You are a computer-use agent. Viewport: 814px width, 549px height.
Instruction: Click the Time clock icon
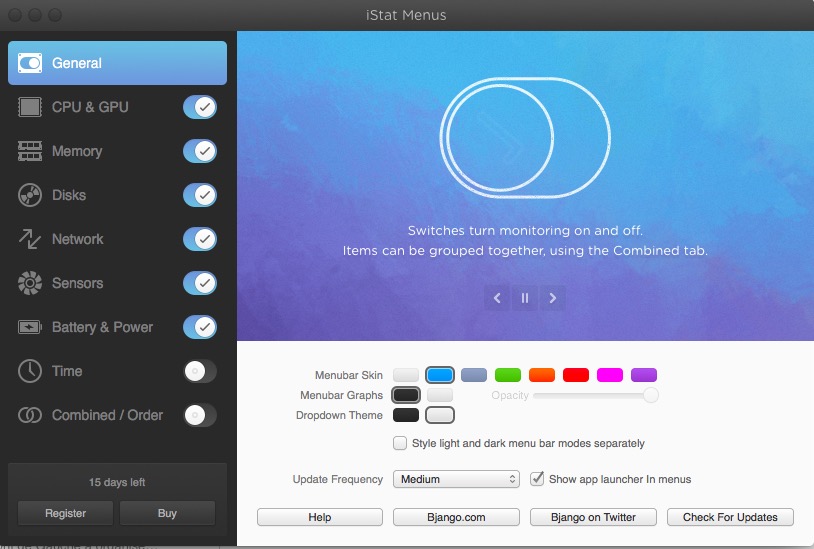(30, 371)
